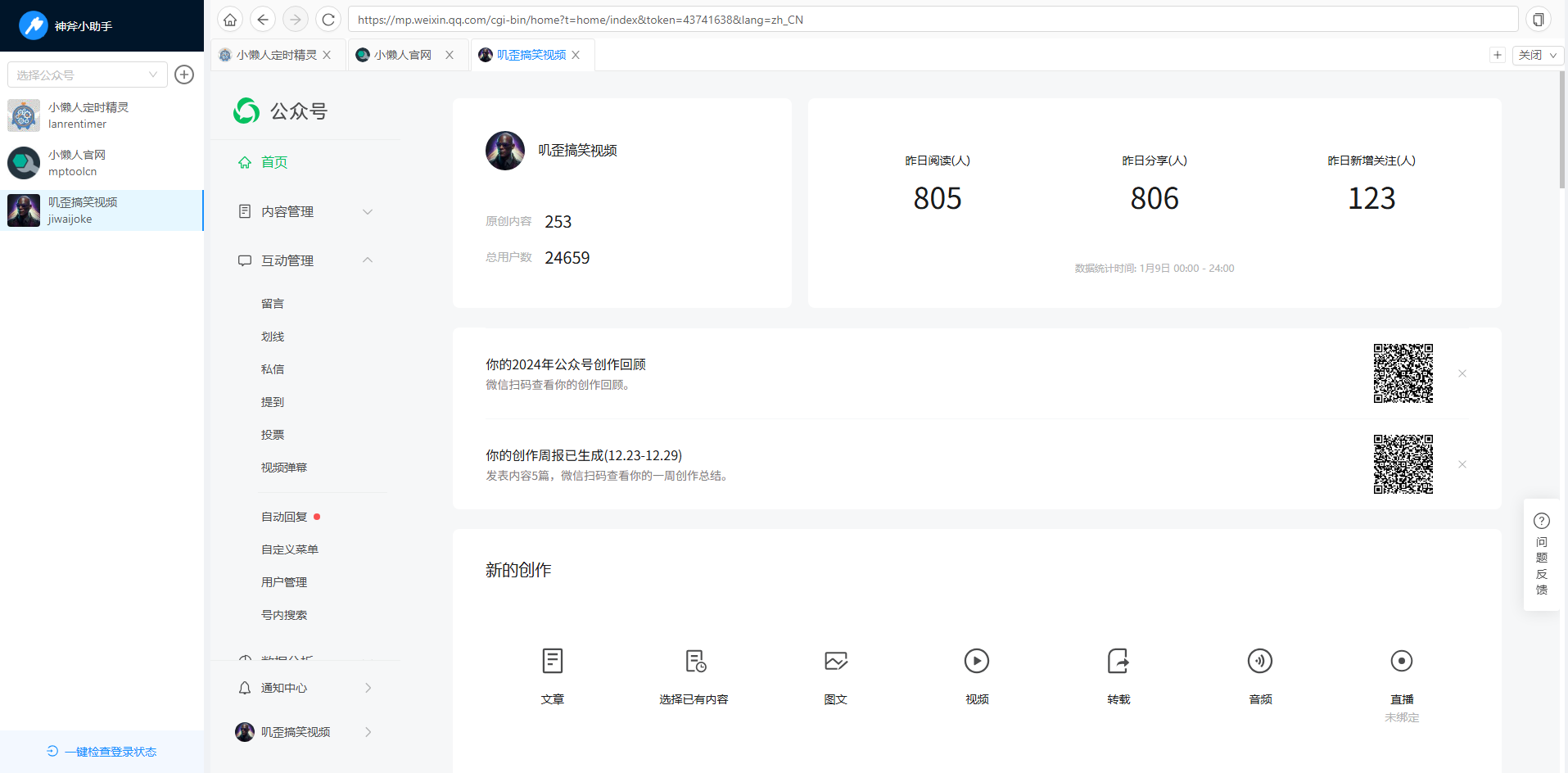Dismiss the 2024年公众号创作回顾 notice
1568x773 pixels.
click(1462, 373)
